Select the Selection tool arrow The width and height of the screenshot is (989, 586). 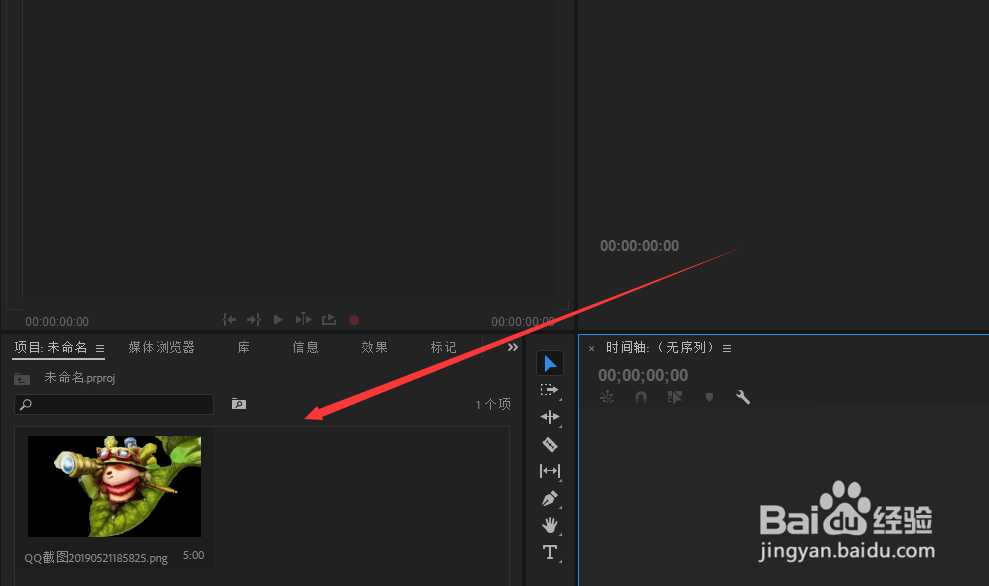coord(550,363)
